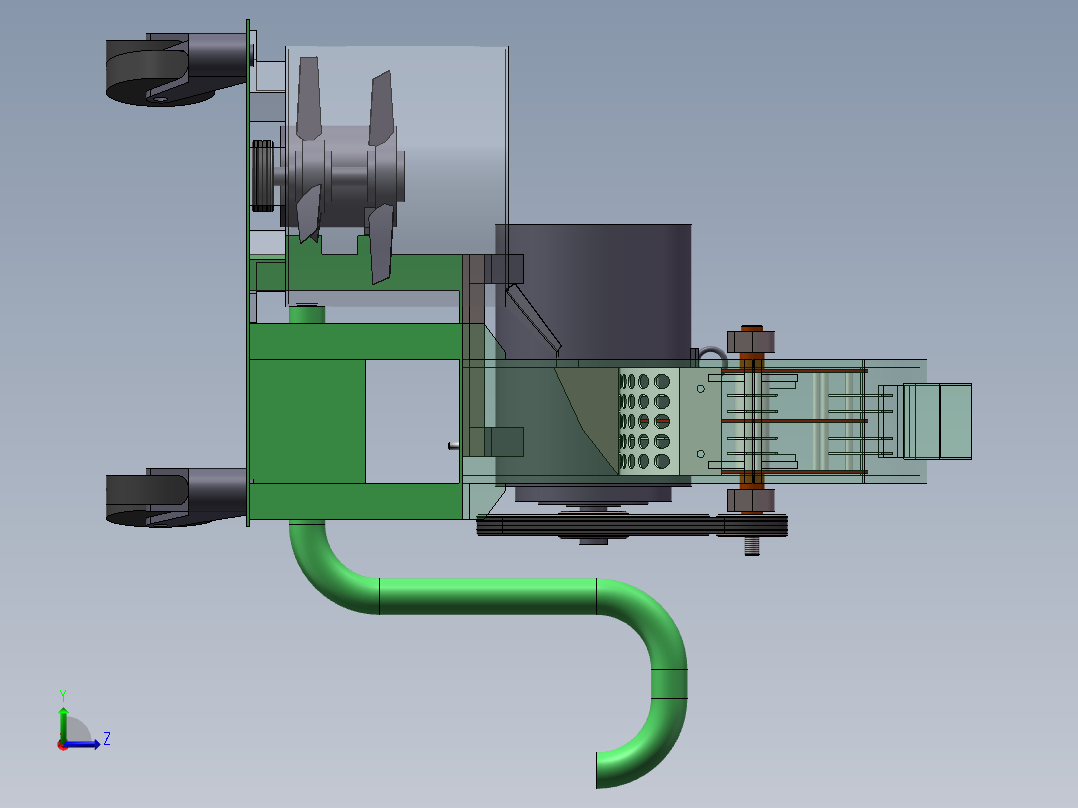Click the green Y axis arrow of the triad
Viewport: 1078px width, 808px height.
(63, 724)
